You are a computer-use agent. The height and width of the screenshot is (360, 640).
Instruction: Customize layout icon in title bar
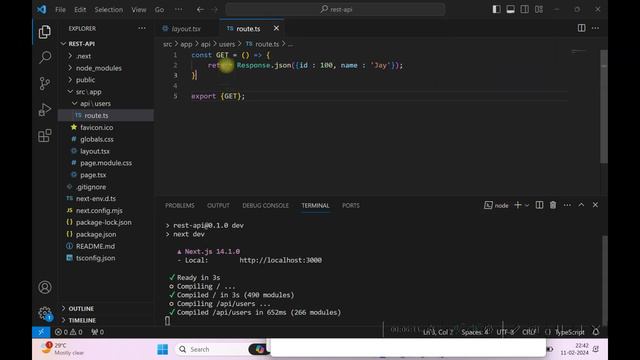(539, 9)
